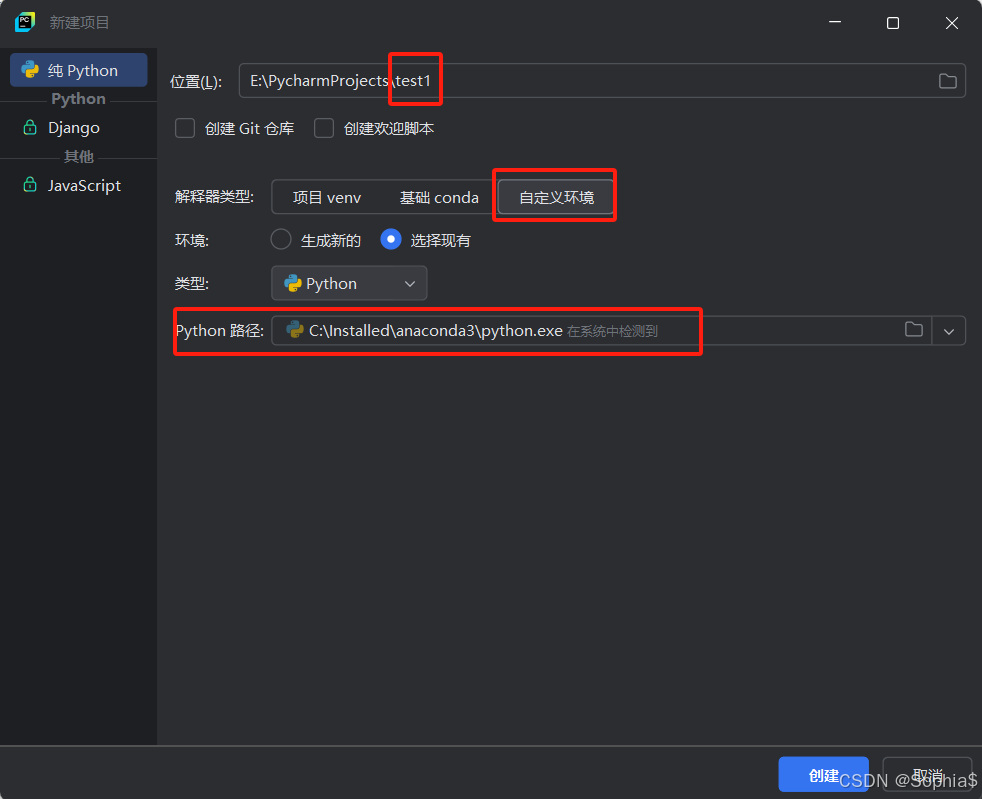
Task: Click the PyCharm logo in title bar
Action: pyautogui.click(x=25, y=23)
